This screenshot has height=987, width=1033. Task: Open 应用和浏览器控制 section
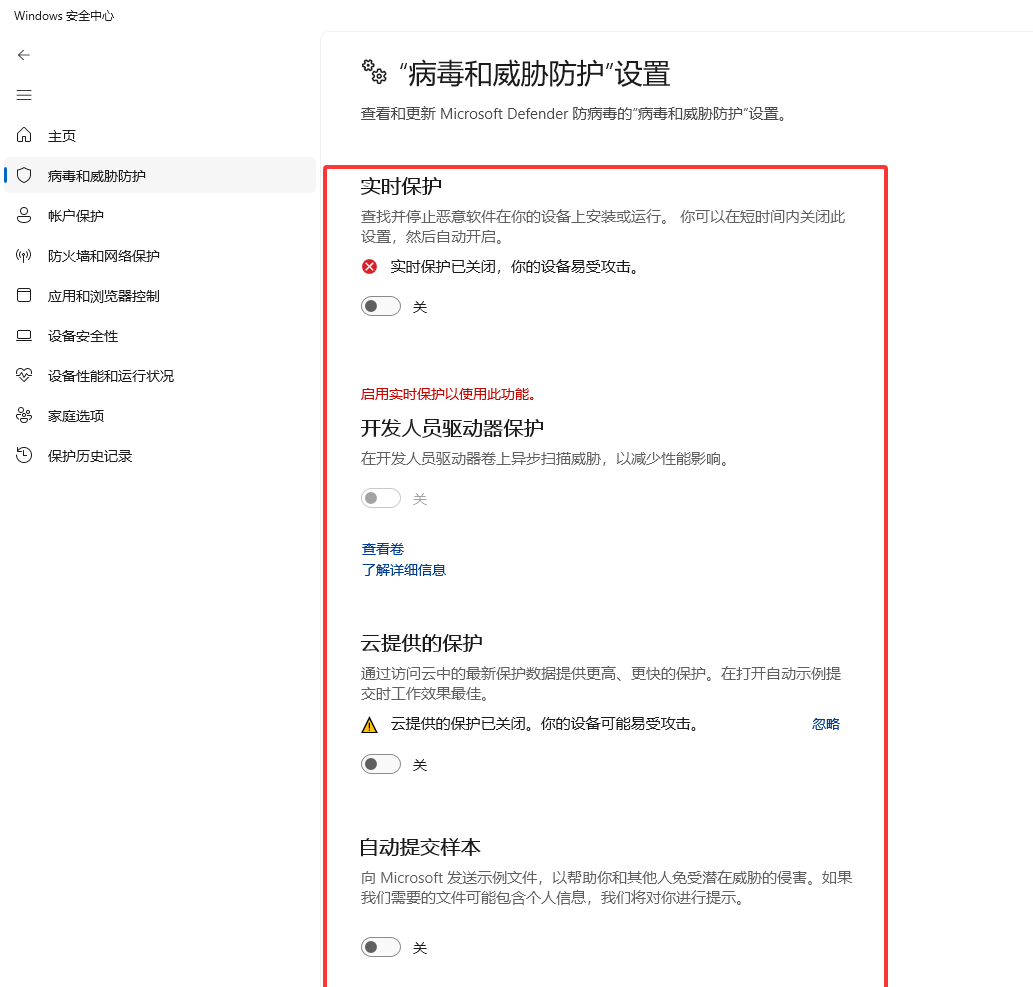click(160, 296)
